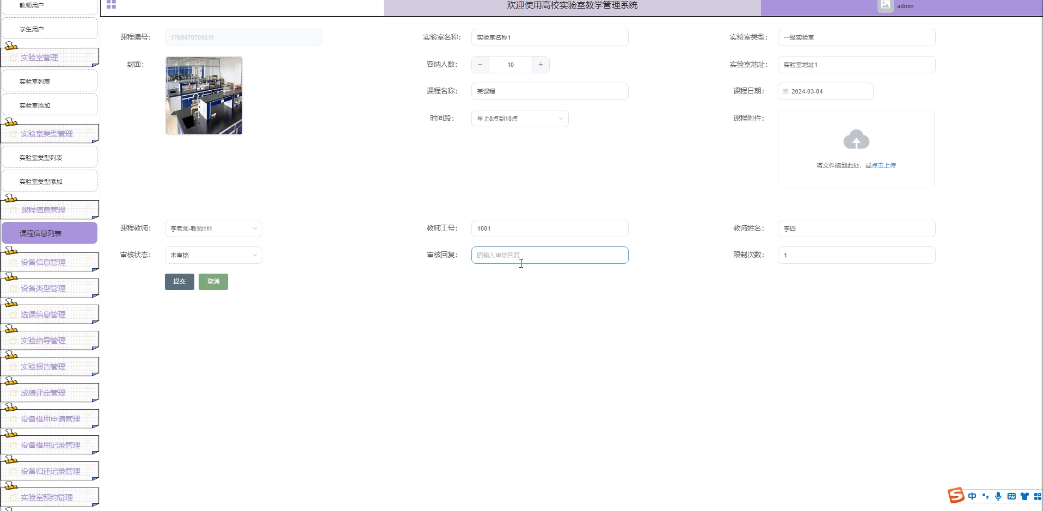Screen dimensions: 1043x511
Task: Click the admin username in the header
Action: [x=905, y=5]
